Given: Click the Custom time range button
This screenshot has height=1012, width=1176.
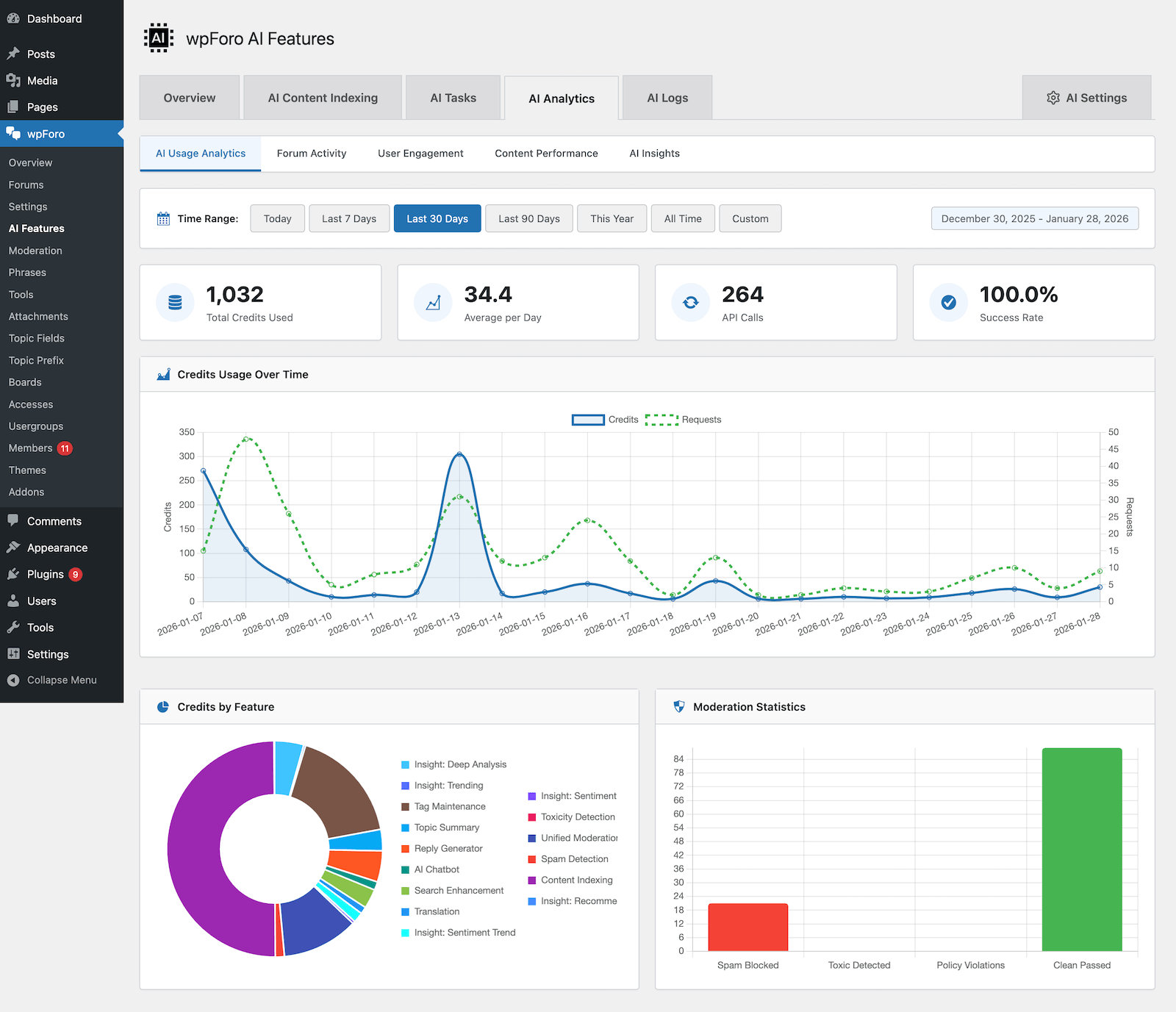Looking at the screenshot, I should [750, 218].
